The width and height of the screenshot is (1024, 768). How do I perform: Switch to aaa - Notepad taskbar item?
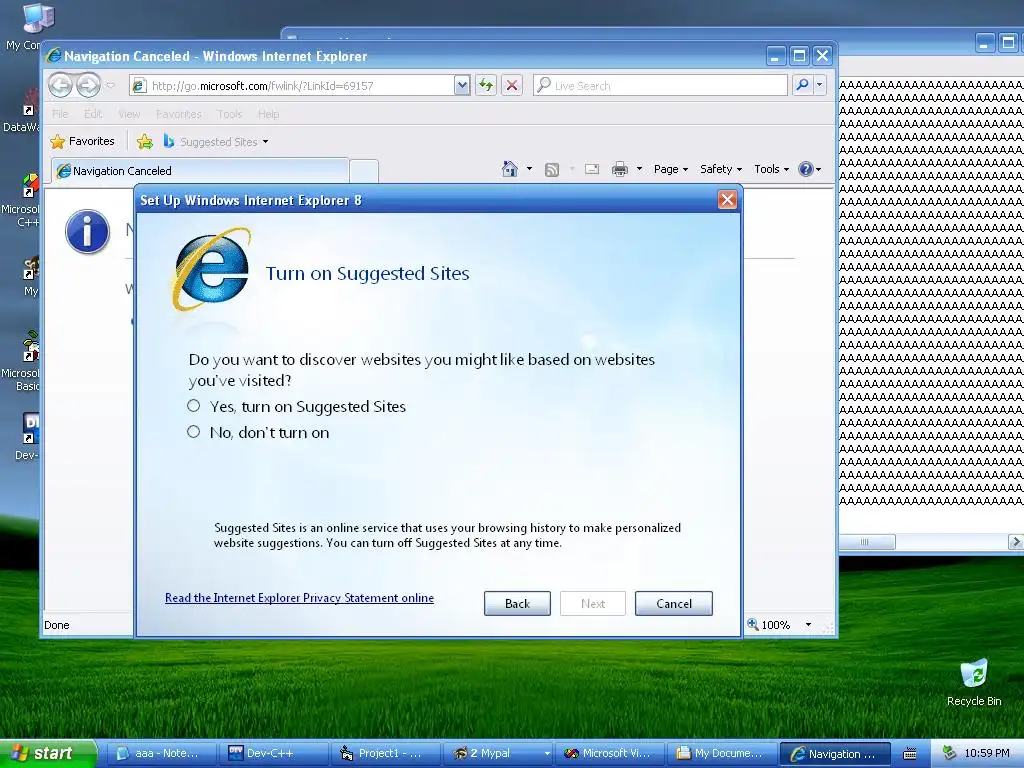pos(161,753)
